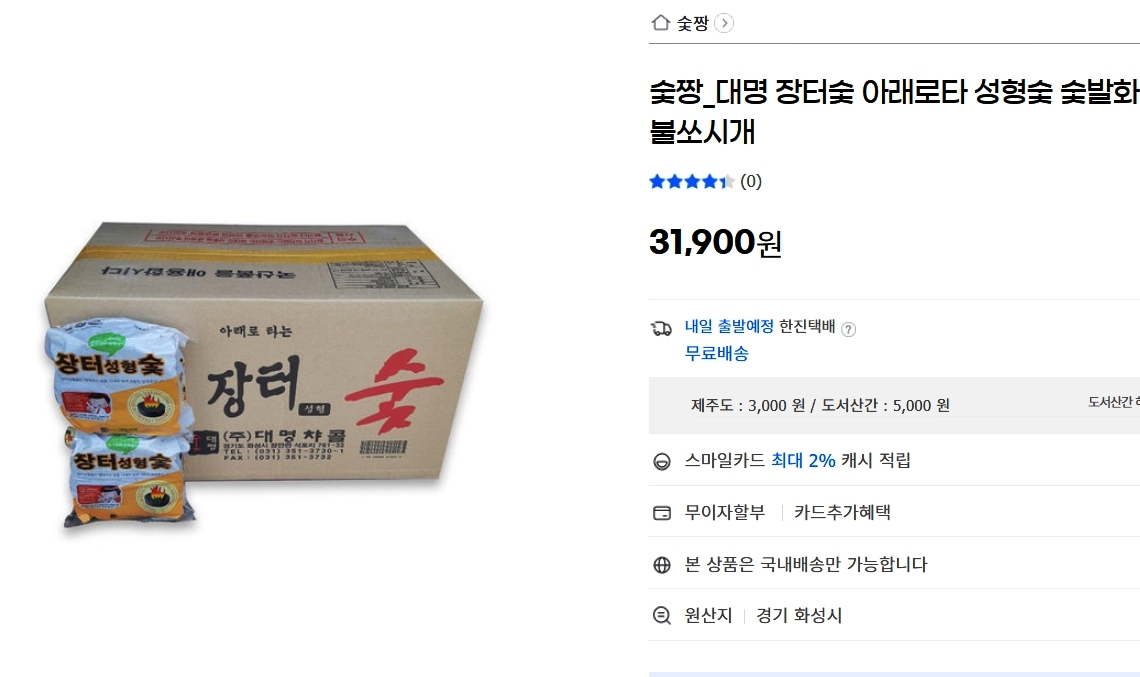
Task: Open 무이자할부 installment info
Action: 725,512
